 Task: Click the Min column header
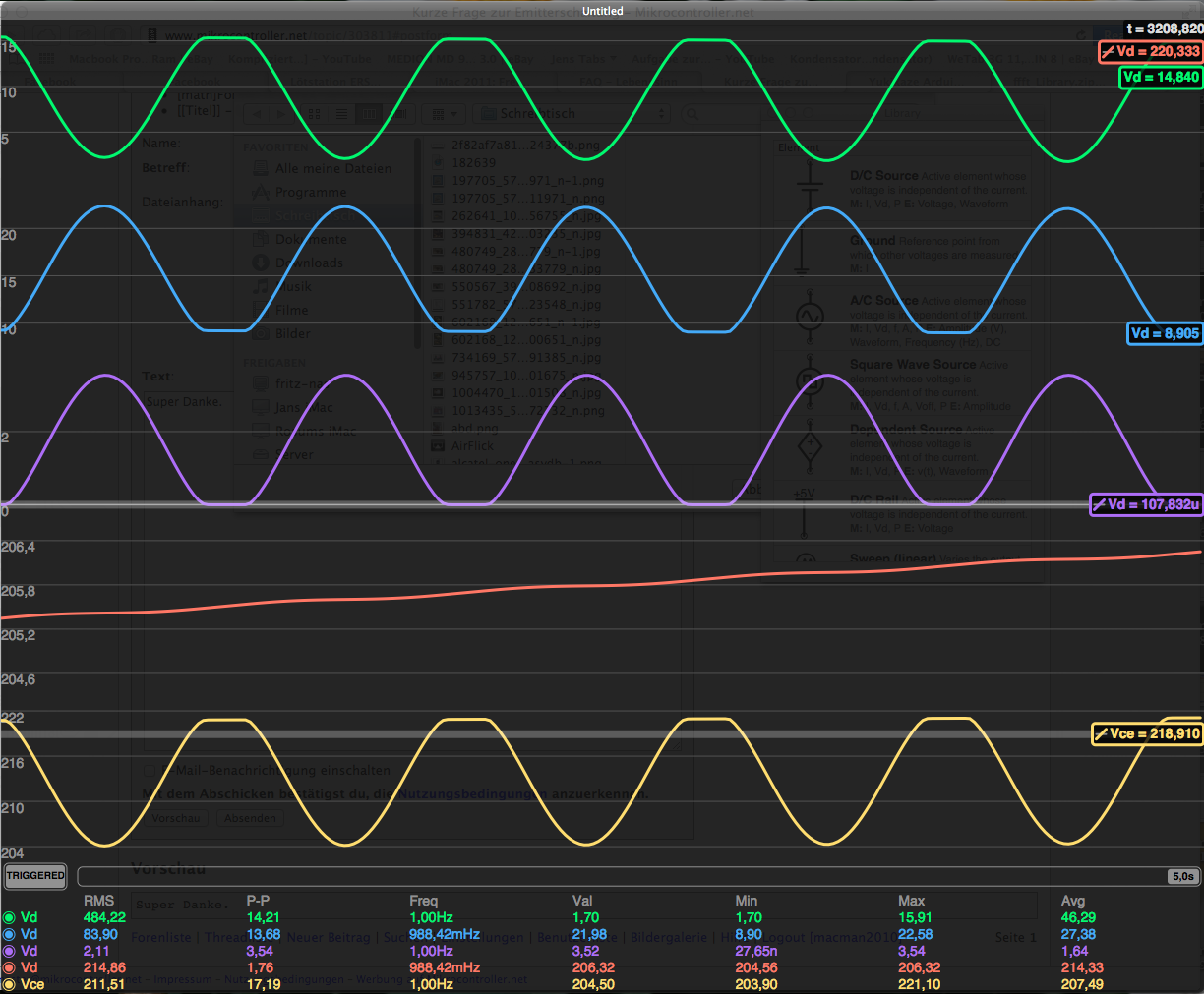click(x=747, y=901)
